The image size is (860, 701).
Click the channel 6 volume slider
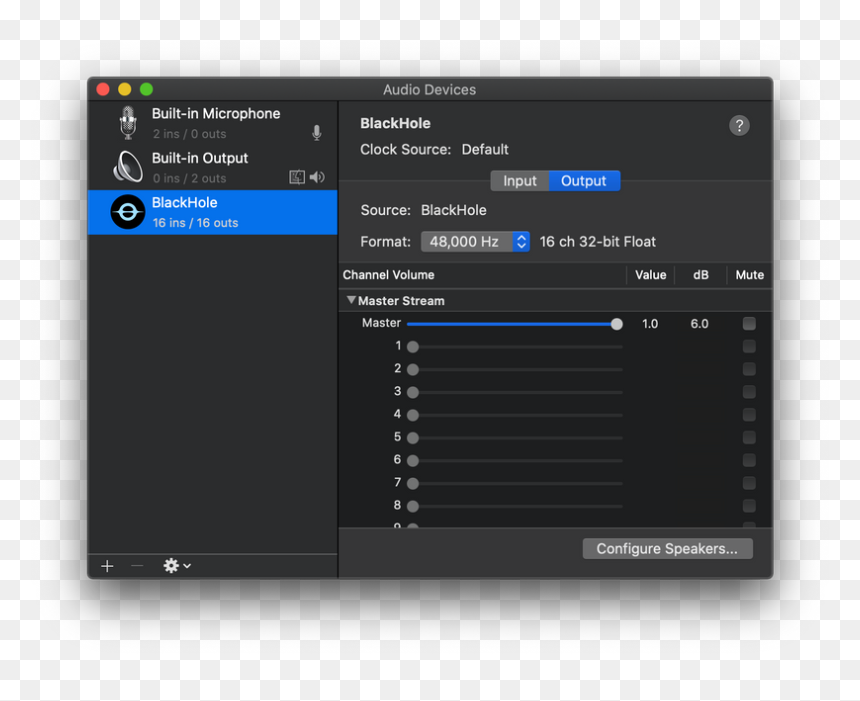517,461
